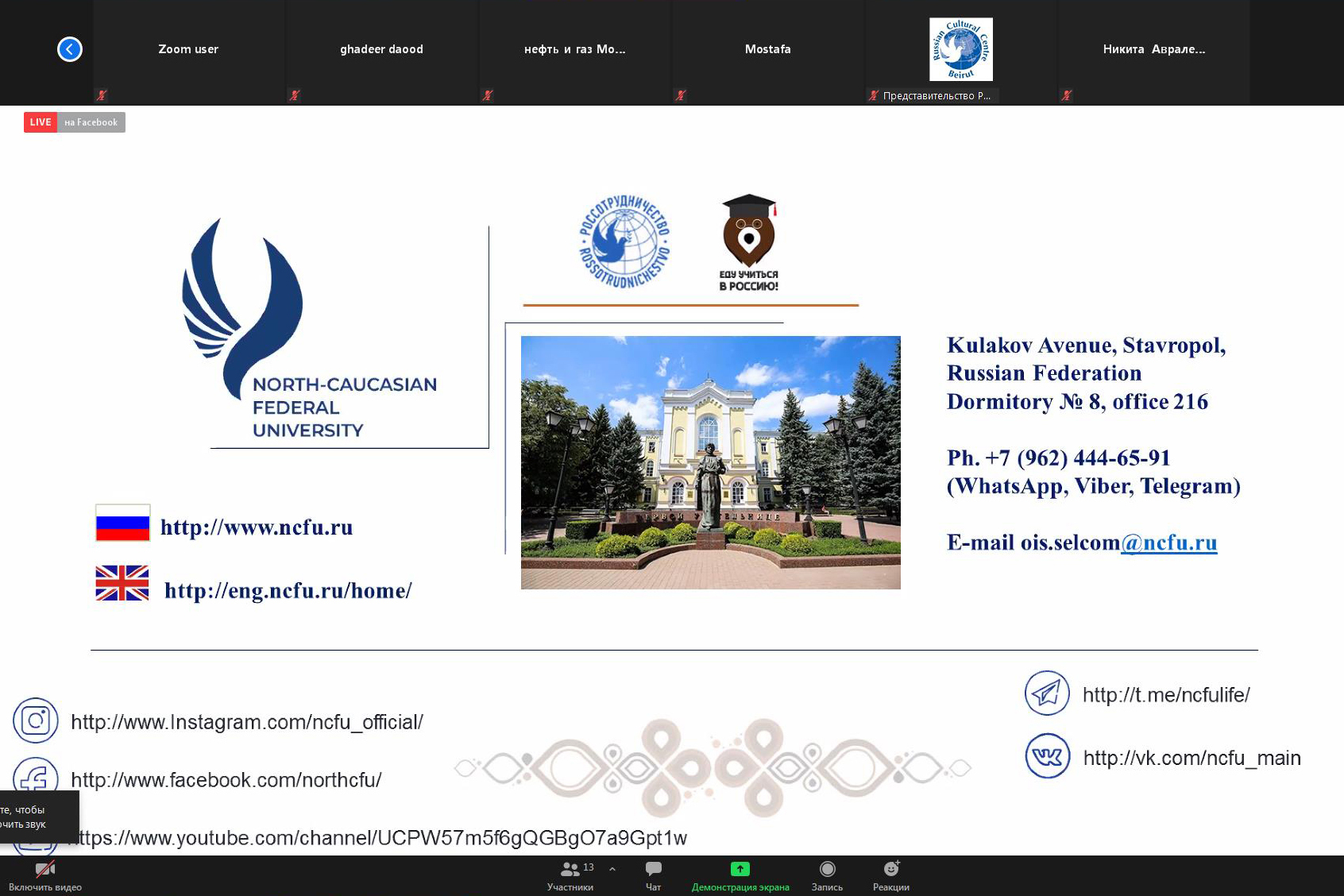The width and height of the screenshot is (1344, 896).
Task: Click the red LIVE indicator badge
Action: point(41,122)
